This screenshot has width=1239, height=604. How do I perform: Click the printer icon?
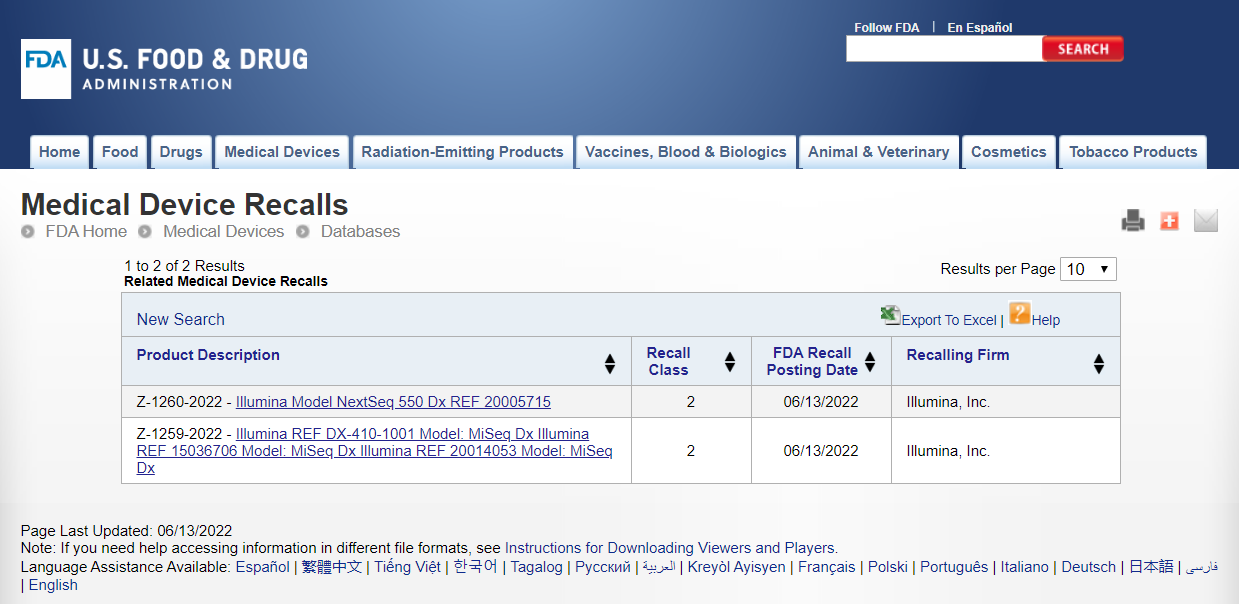point(1132,221)
